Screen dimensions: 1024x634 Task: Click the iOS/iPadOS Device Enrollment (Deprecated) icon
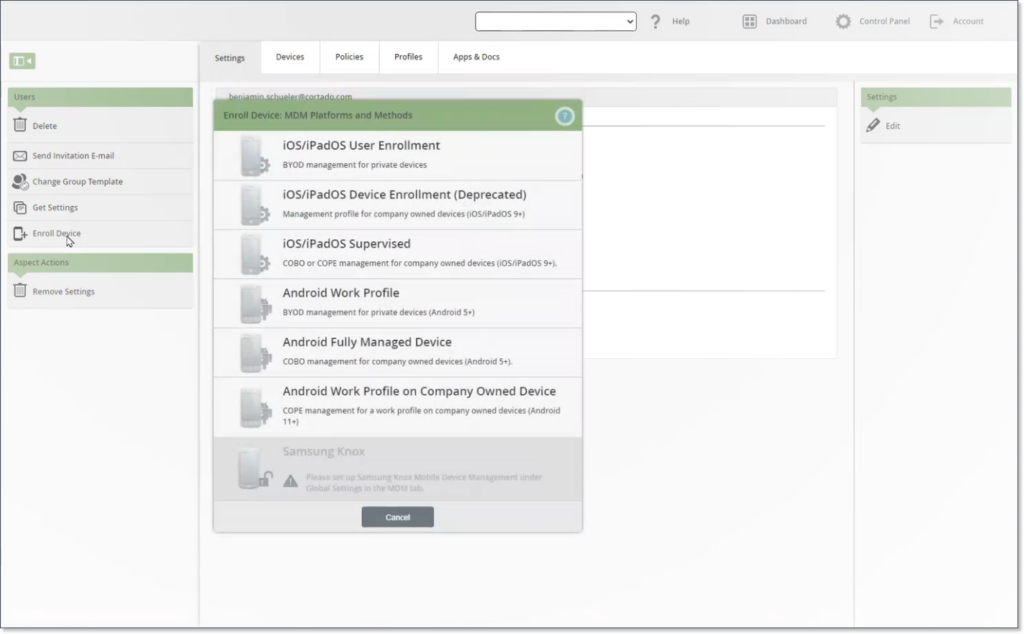click(x=254, y=205)
